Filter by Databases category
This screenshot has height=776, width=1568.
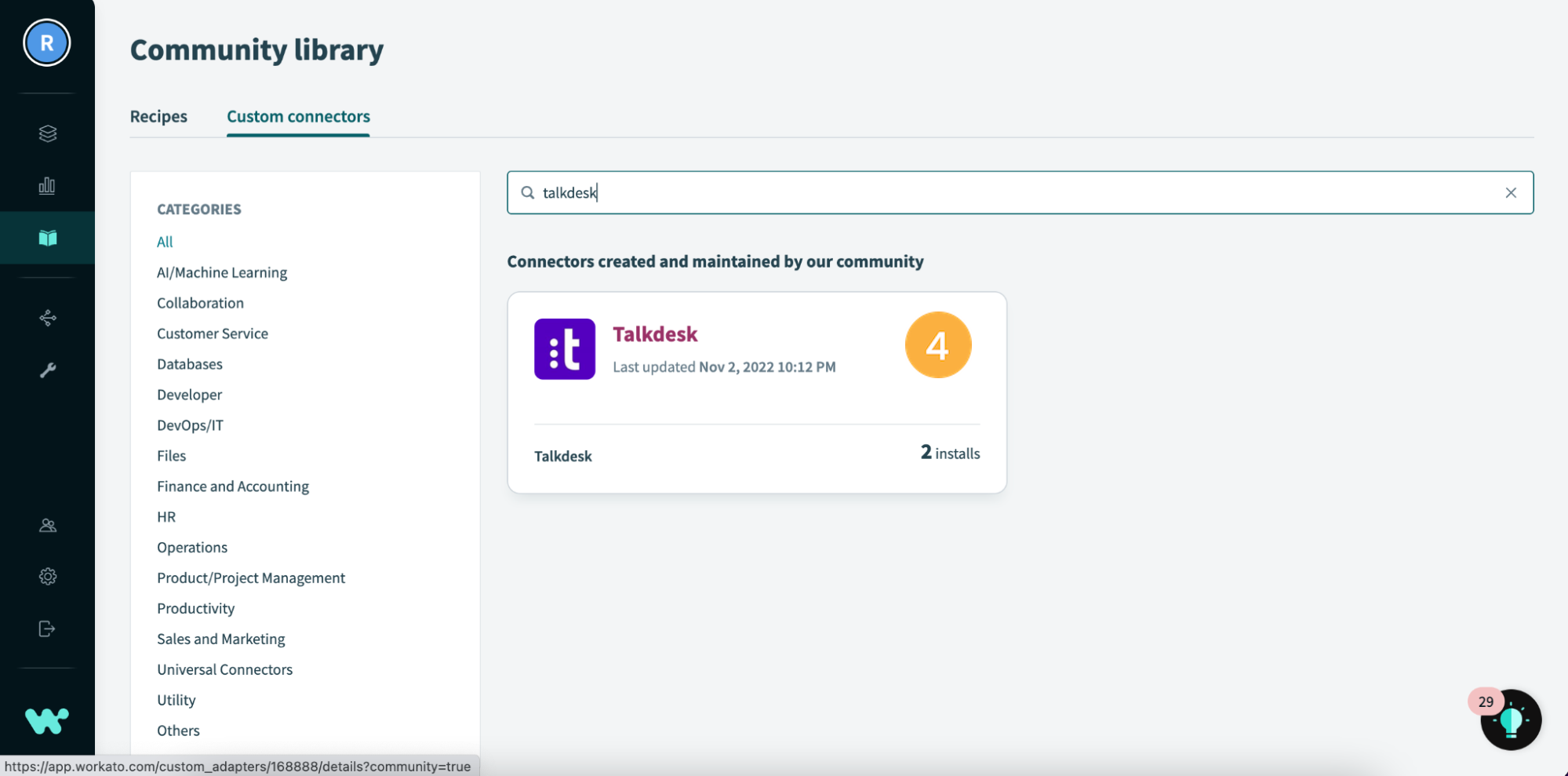190,364
